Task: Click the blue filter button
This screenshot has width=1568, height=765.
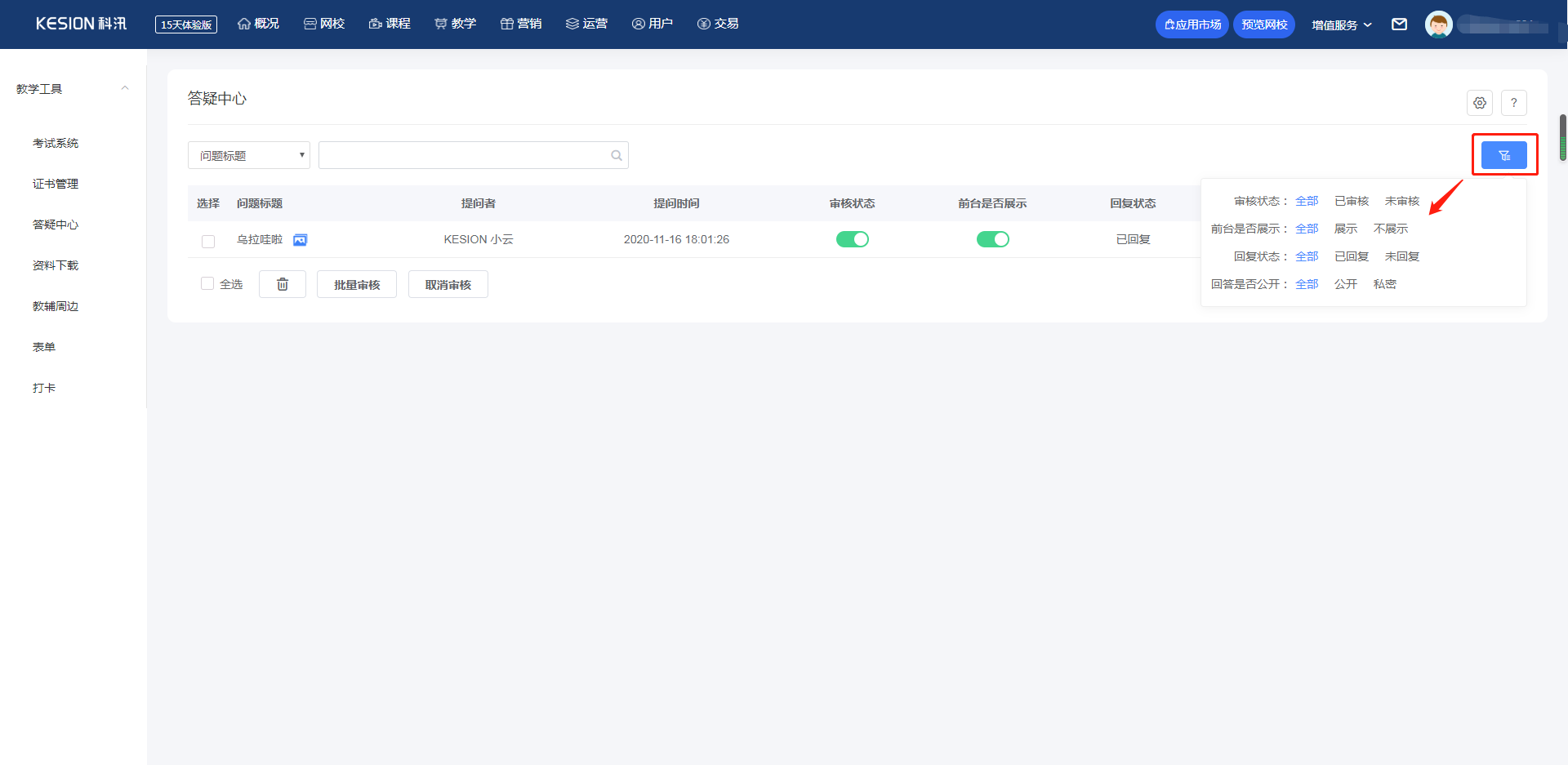Action: [x=1503, y=155]
